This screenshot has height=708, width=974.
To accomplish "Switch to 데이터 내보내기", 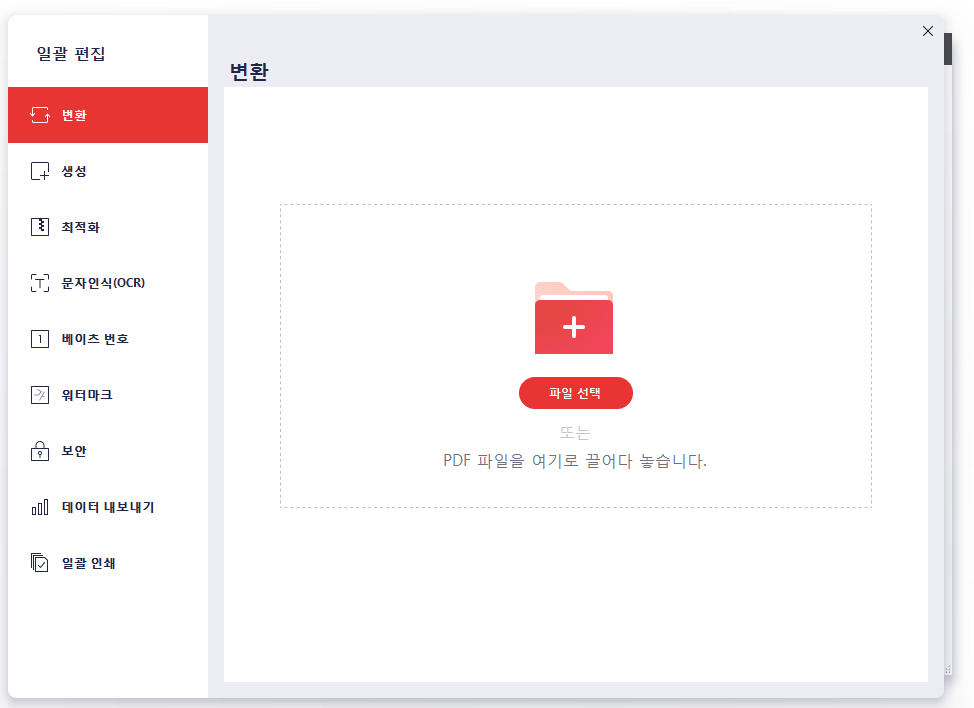I will [108, 507].
